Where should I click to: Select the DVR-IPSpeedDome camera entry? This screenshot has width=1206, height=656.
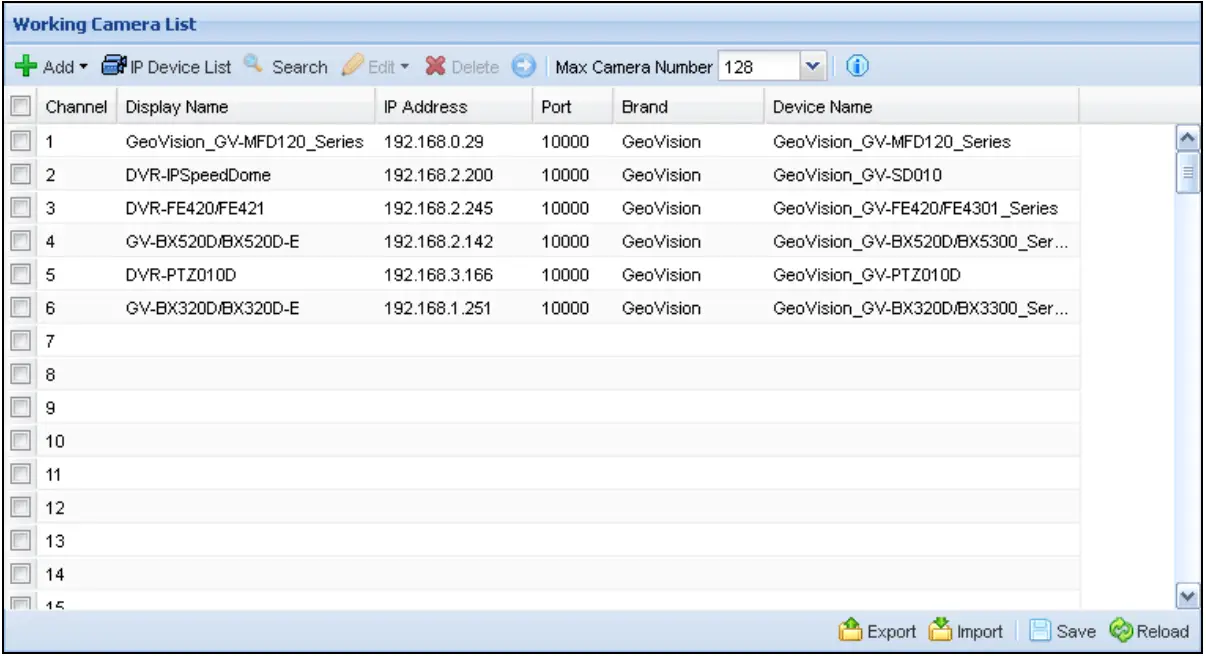198,175
